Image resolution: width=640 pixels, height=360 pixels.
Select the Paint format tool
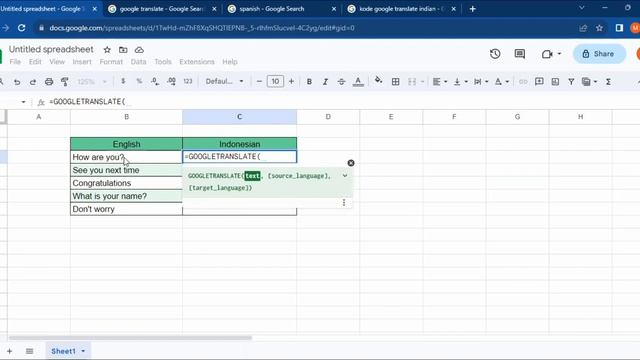(x=64, y=82)
